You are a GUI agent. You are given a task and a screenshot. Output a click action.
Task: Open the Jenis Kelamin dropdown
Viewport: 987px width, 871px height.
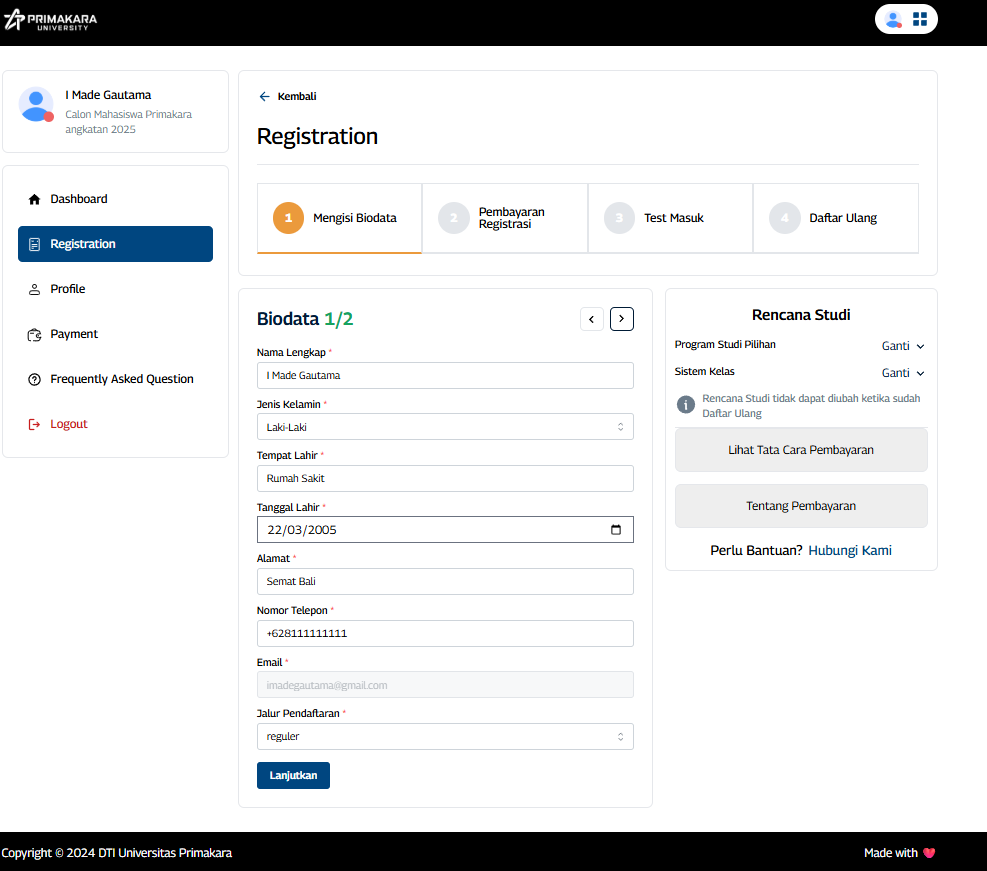click(445, 427)
